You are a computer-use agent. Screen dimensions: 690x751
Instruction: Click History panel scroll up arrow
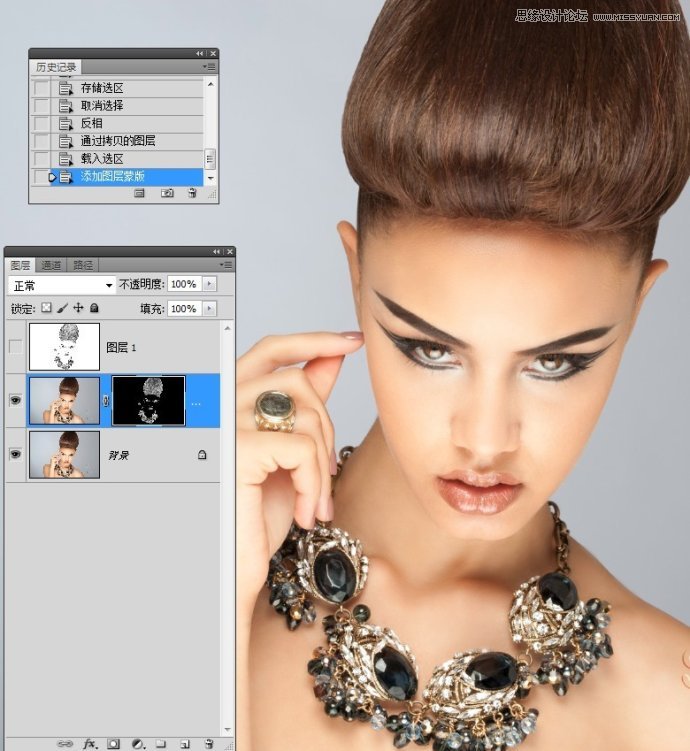click(210, 84)
